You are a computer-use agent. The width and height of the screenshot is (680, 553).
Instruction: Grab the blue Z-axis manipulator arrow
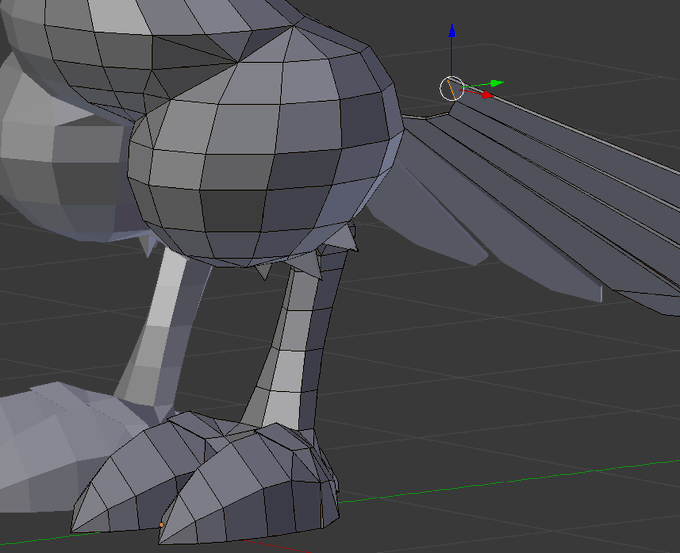(x=452, y=30)
